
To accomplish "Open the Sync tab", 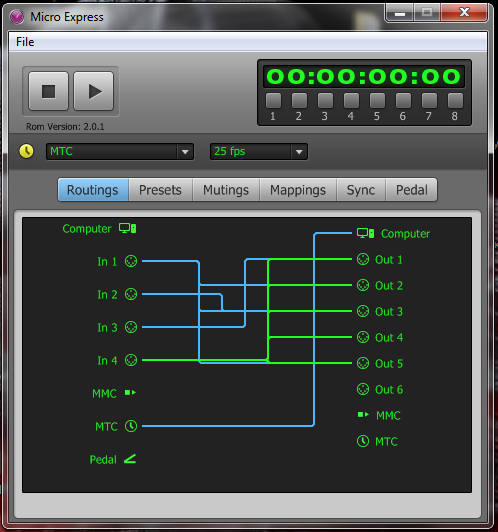I will pyautogui.click(x=361, y=190).
